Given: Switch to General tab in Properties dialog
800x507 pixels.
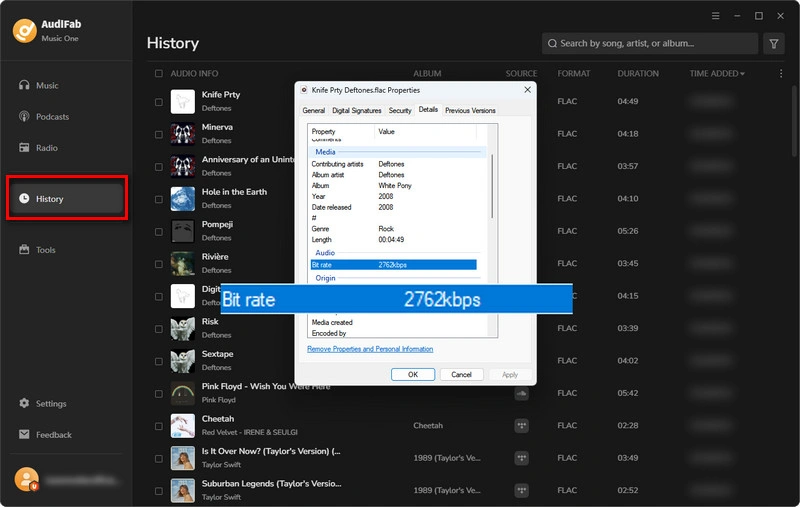Looking at the screenshot, I should (313, 110).
